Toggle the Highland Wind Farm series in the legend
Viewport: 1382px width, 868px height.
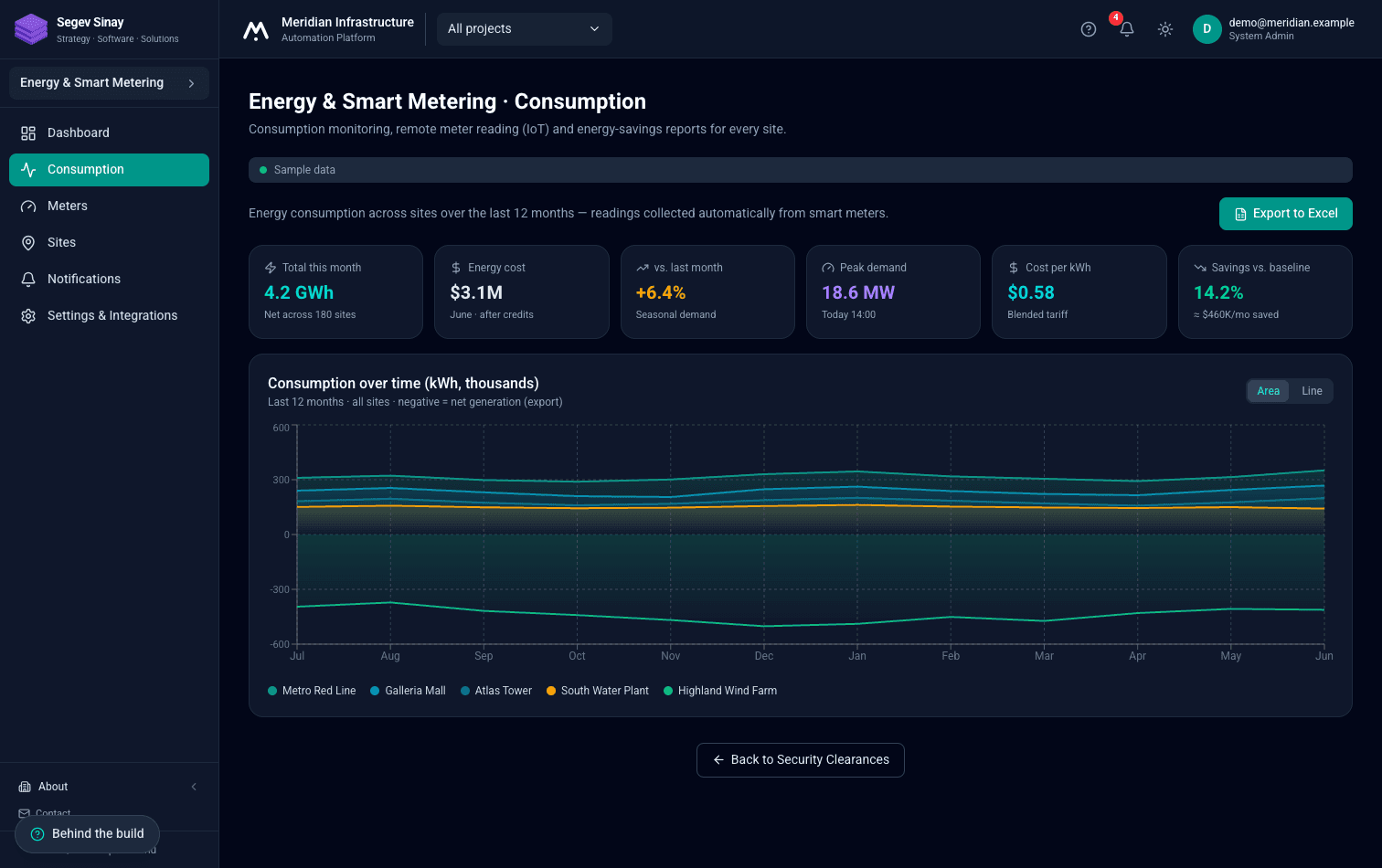(720, 691)
